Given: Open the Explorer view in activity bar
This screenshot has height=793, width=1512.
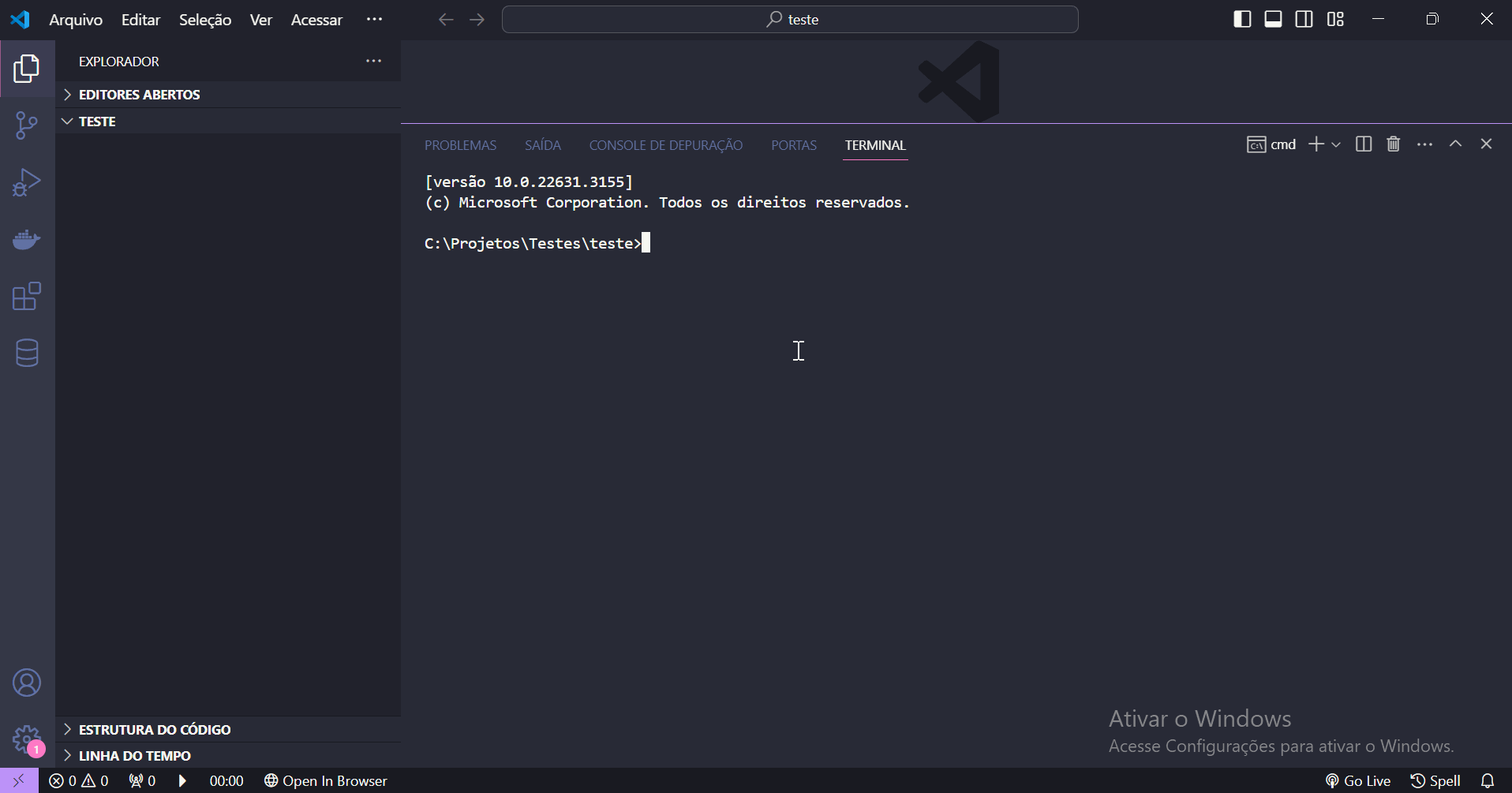Looking at the screenshot, I should pyautogui.click(x=27, y=69).
